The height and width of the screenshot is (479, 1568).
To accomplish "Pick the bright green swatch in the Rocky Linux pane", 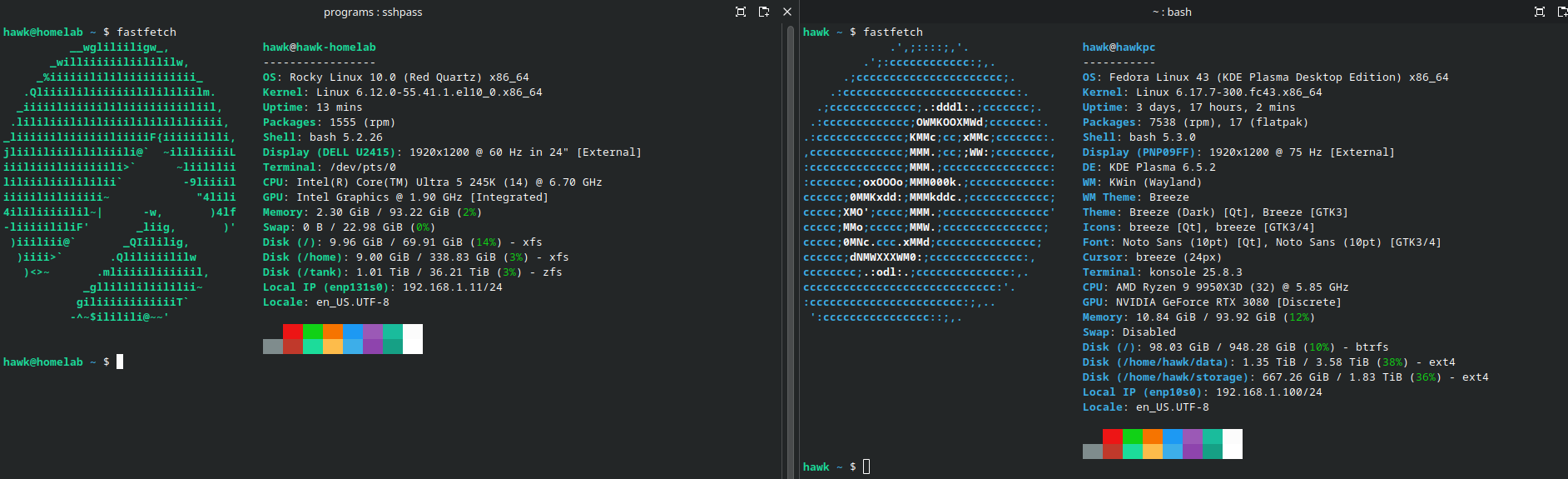I will click(313, 332).
